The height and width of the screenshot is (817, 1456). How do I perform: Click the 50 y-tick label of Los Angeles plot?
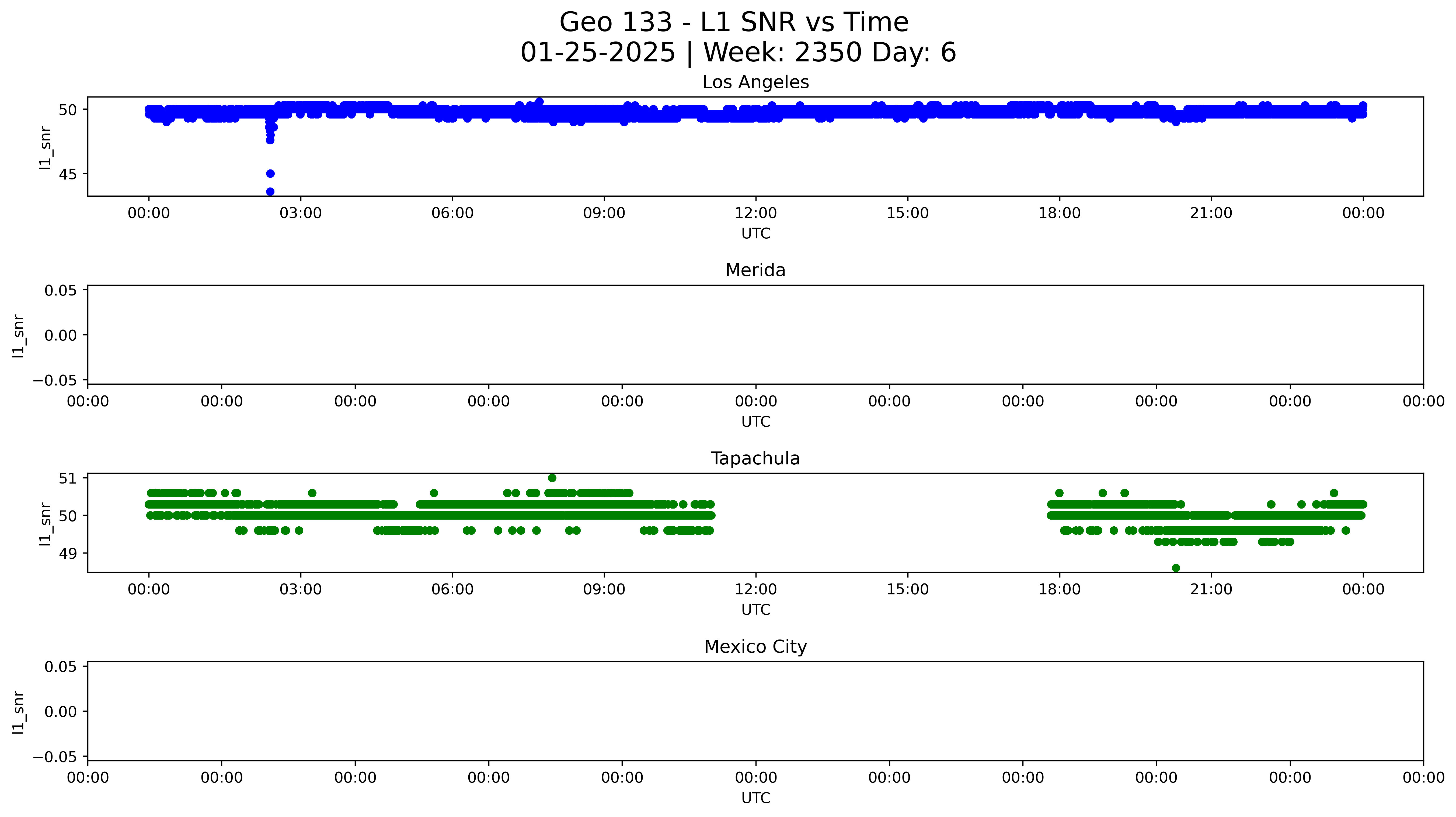click(67, 110)
